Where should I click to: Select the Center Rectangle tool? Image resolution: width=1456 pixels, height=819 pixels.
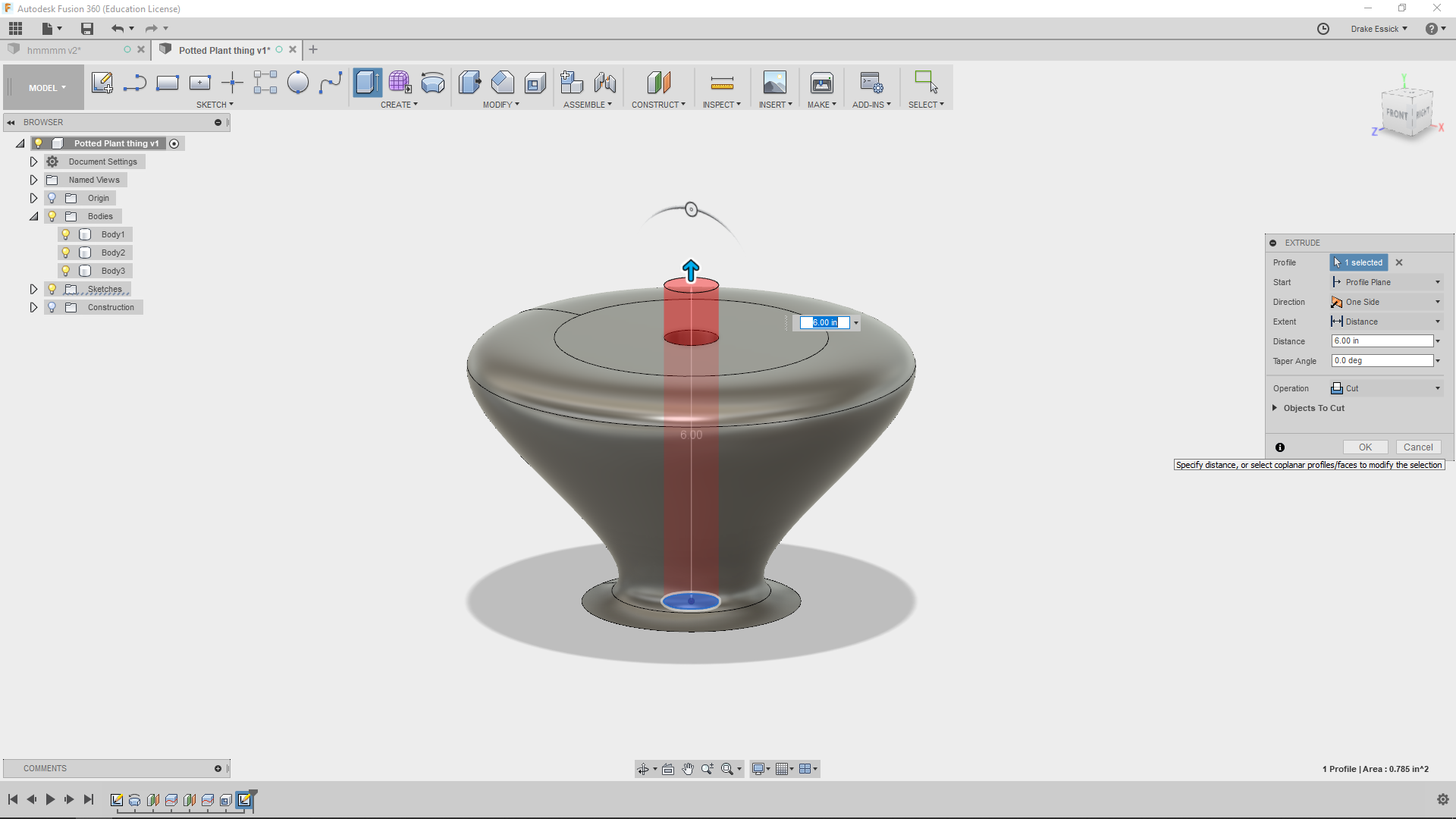(199, 82)
